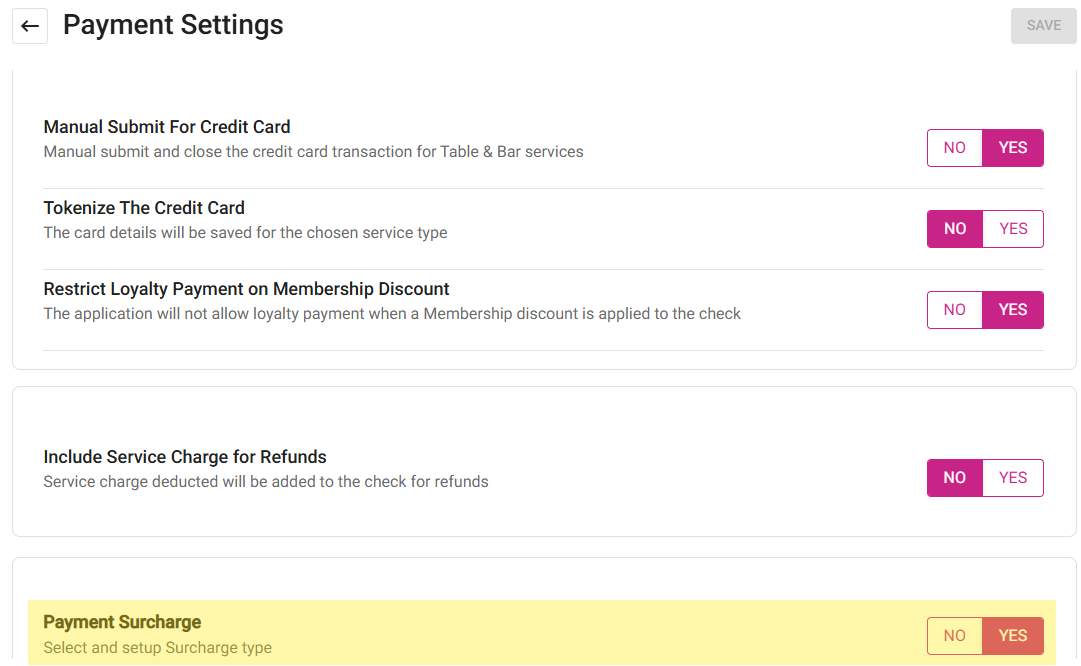Click the Payment Surcharge heading
This screenshot has height=666, width=1081.
[x=122, y=622]
